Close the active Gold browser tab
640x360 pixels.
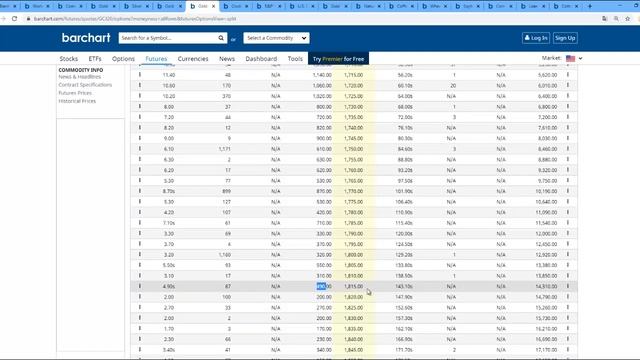(213, 6)
